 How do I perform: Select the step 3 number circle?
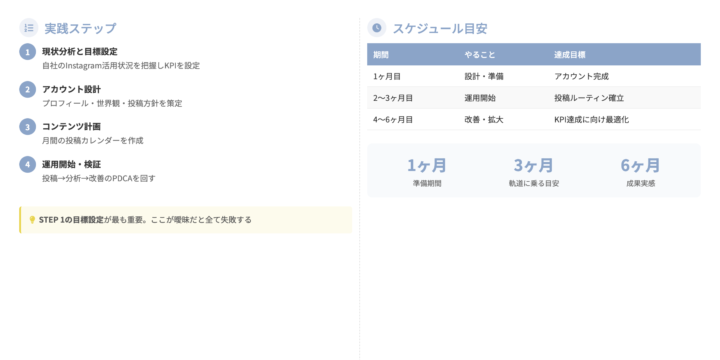pos(27,127)
